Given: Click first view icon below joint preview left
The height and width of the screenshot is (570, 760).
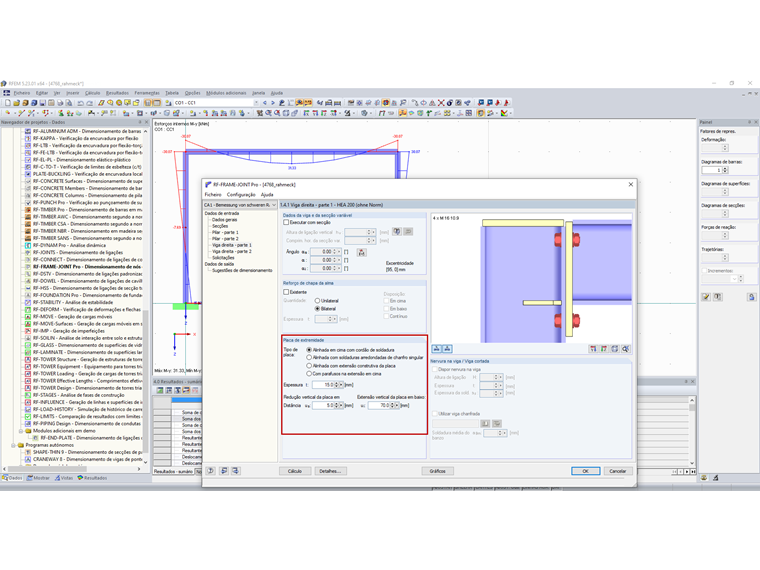Looking at the screenshot, I should [x=437, y=348].
